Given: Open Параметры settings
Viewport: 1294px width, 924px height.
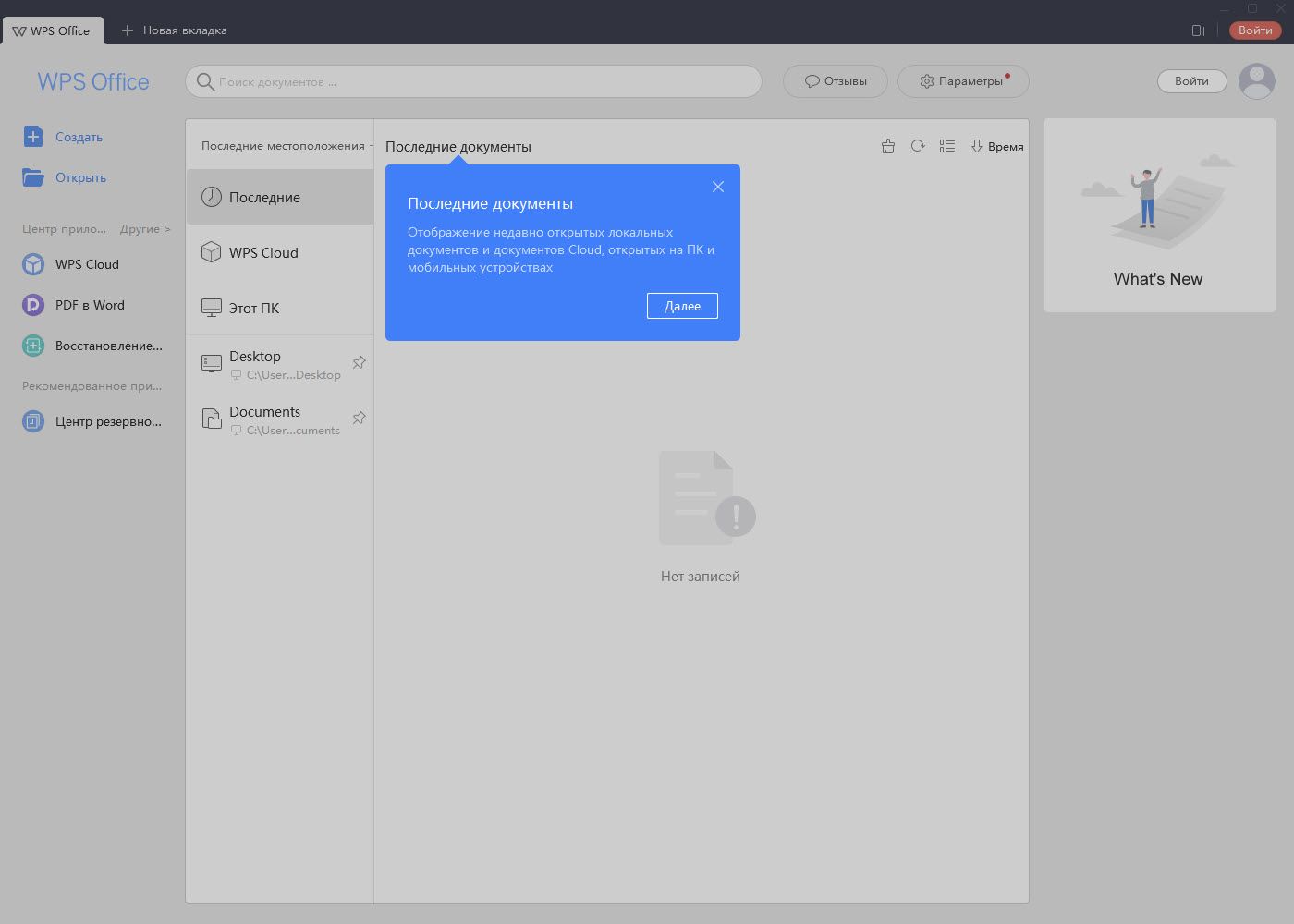Looking at the screenshot, I should [x=963, y=81].
